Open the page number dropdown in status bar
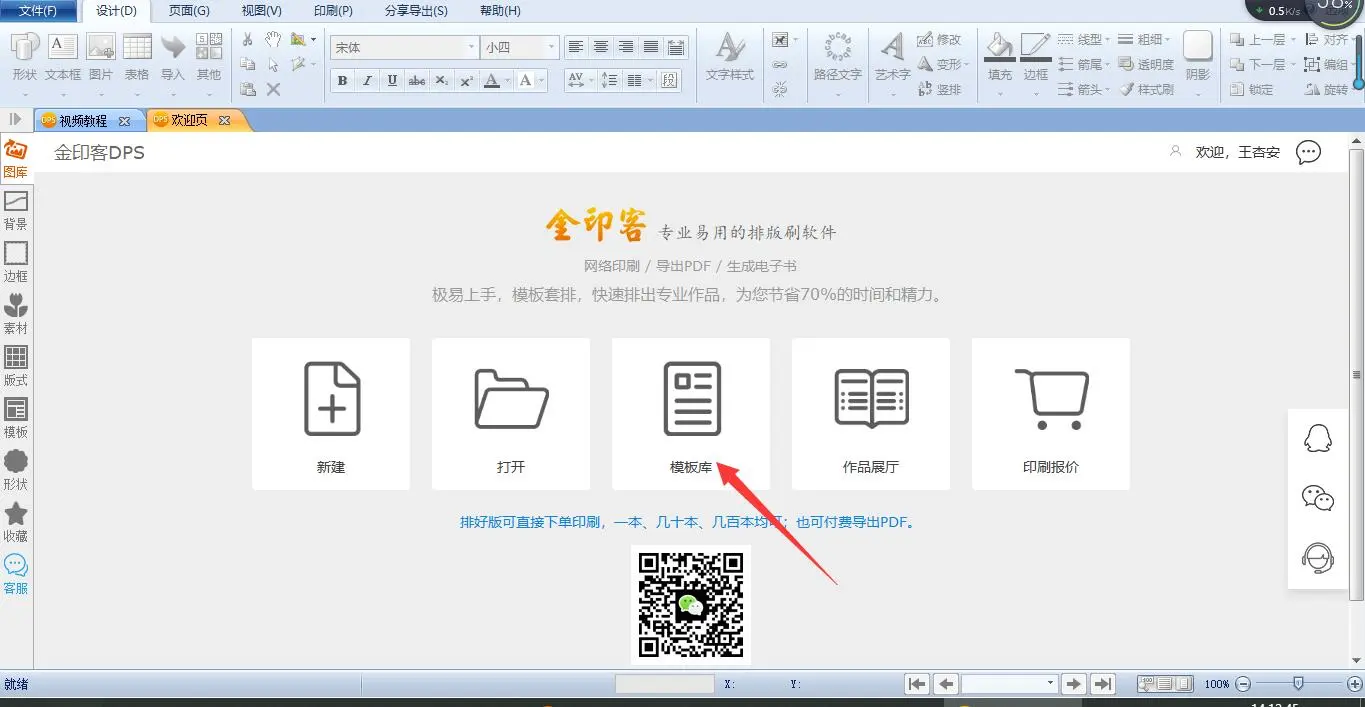This screenshot has width=1365, height=707. pyautogui.click(x=1050, y=684)
